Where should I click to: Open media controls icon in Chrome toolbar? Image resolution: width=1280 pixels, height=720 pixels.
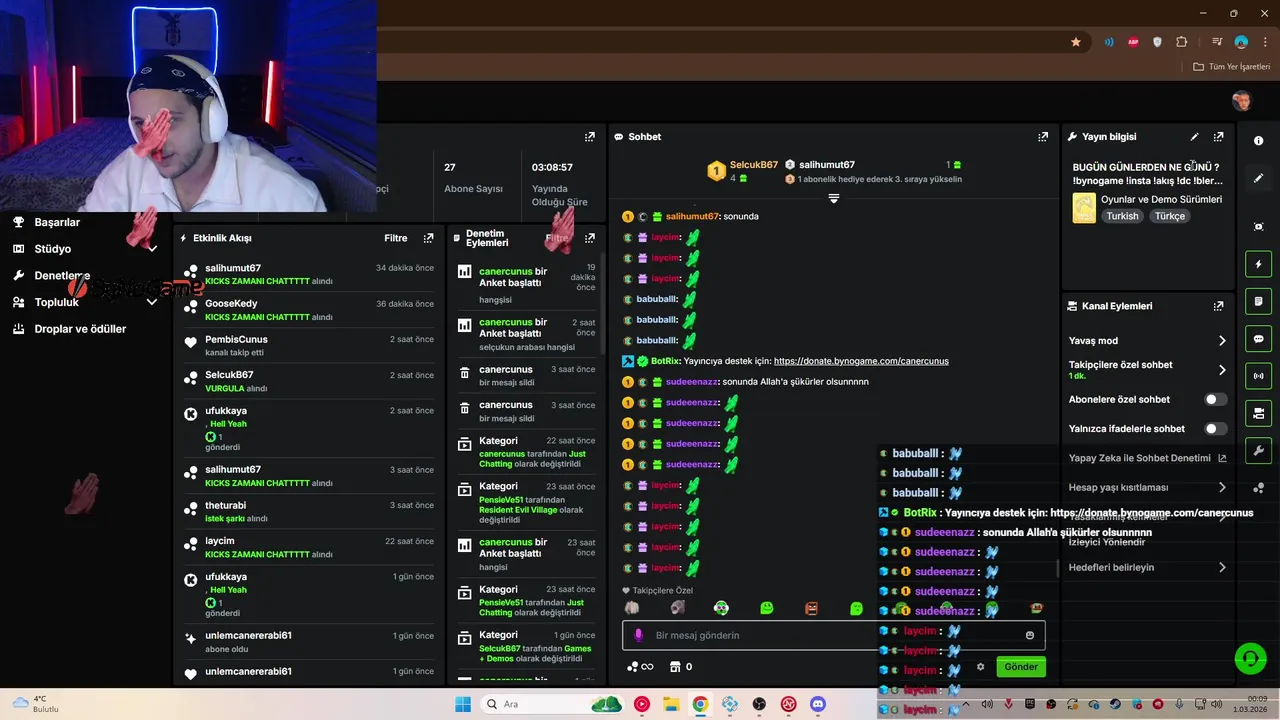click(x=1217, y=42)
